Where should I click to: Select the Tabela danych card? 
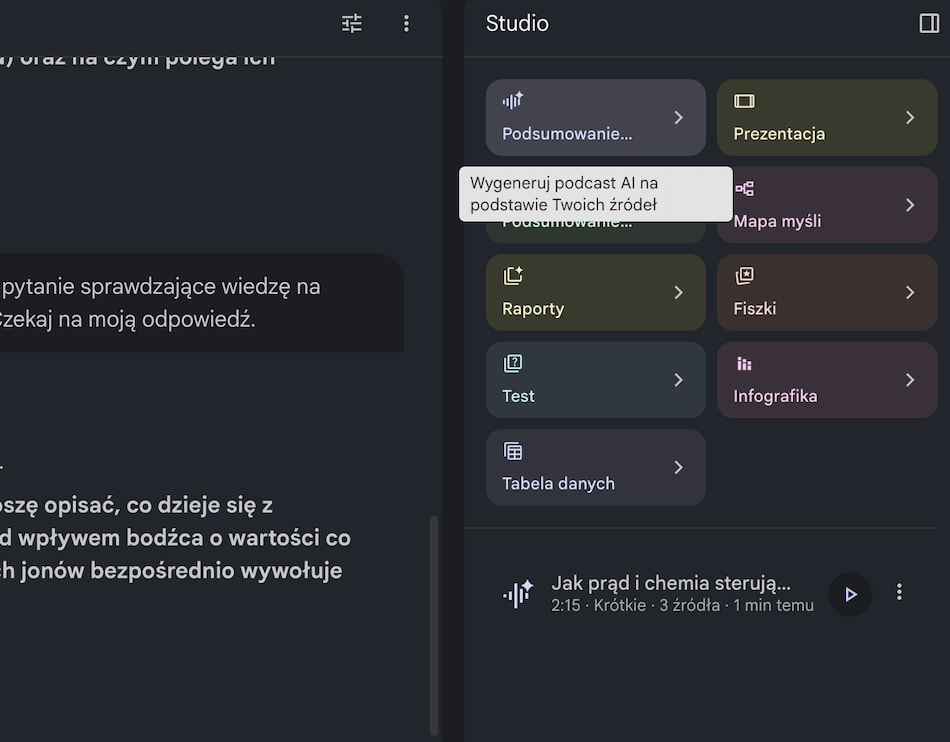[596, 468]
